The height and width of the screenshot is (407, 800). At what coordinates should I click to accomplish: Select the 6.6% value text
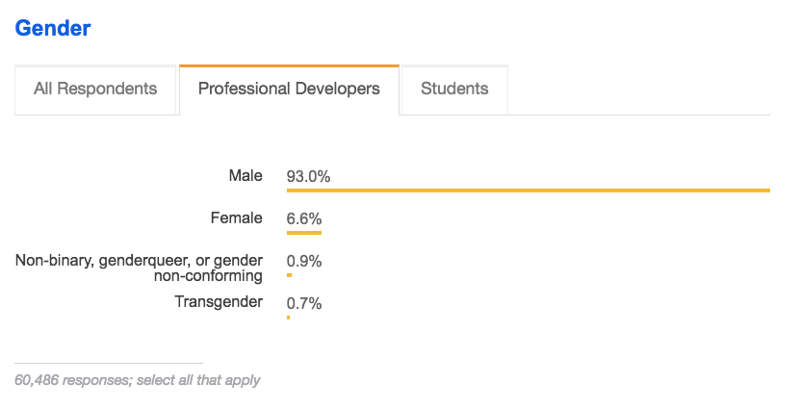point(304,219)
